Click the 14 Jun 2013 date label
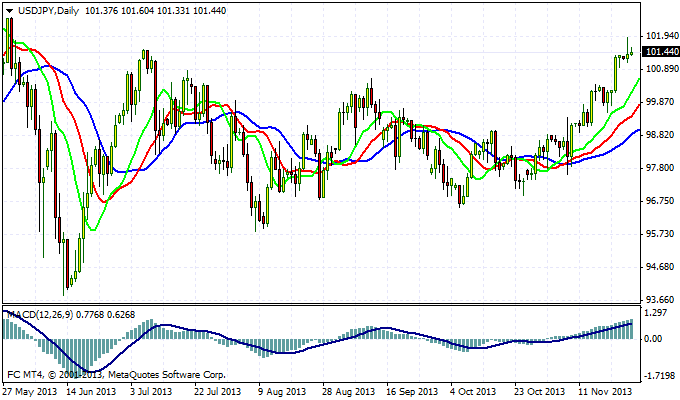The width and height of the screenshot is (680, 400). pyautogui.click(x=91, y=391)
